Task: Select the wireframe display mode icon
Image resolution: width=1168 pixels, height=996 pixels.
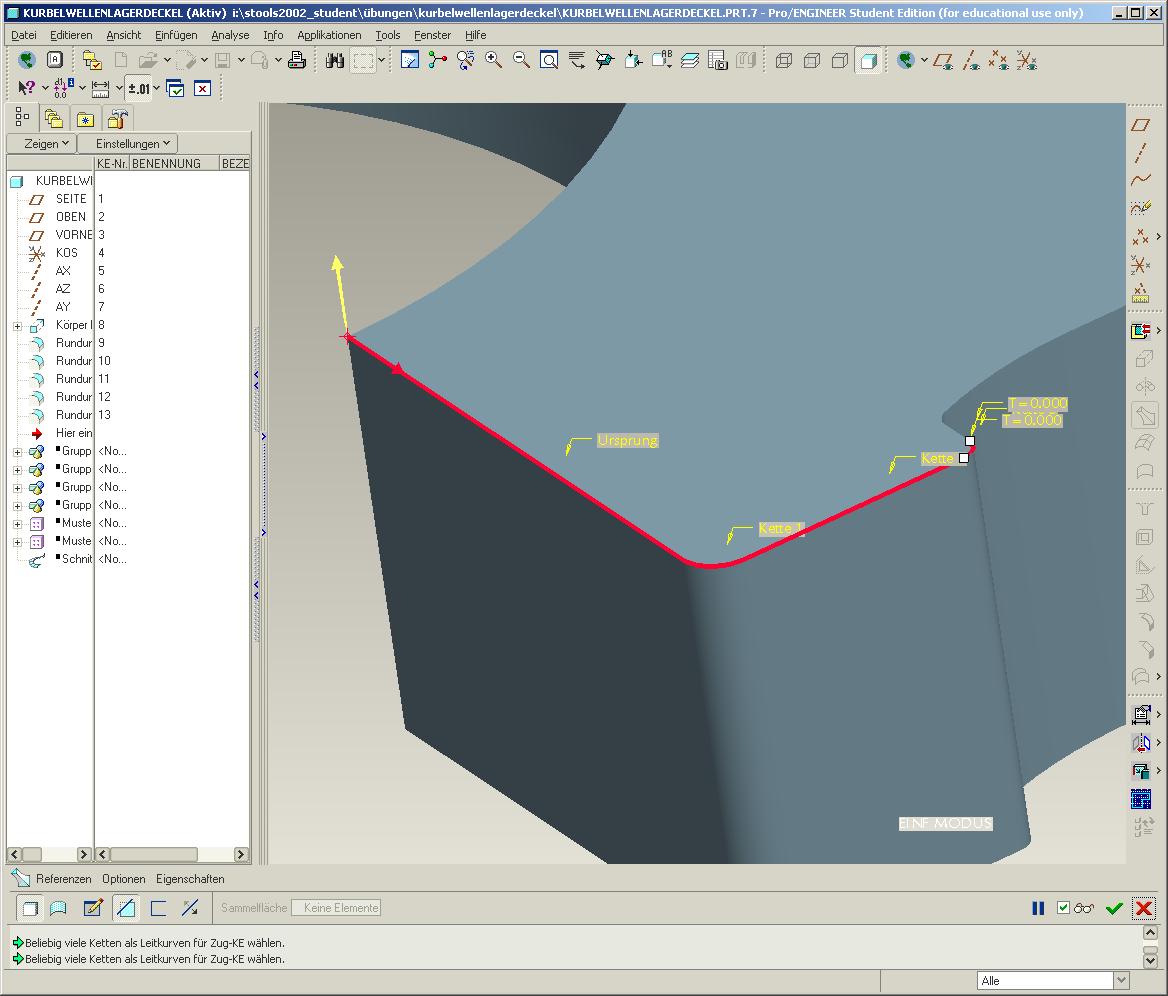Action: [784, 60]
